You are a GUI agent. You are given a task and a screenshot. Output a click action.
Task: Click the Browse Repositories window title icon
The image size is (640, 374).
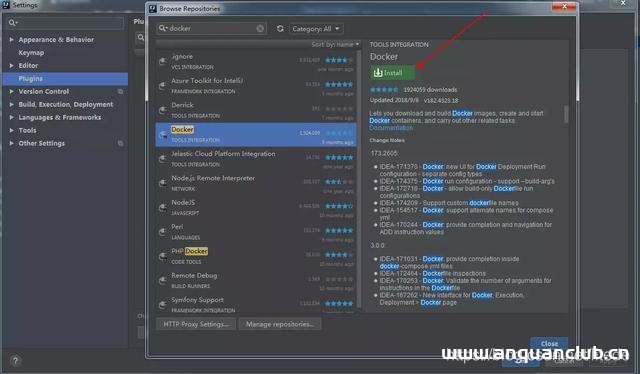[153, 9]
